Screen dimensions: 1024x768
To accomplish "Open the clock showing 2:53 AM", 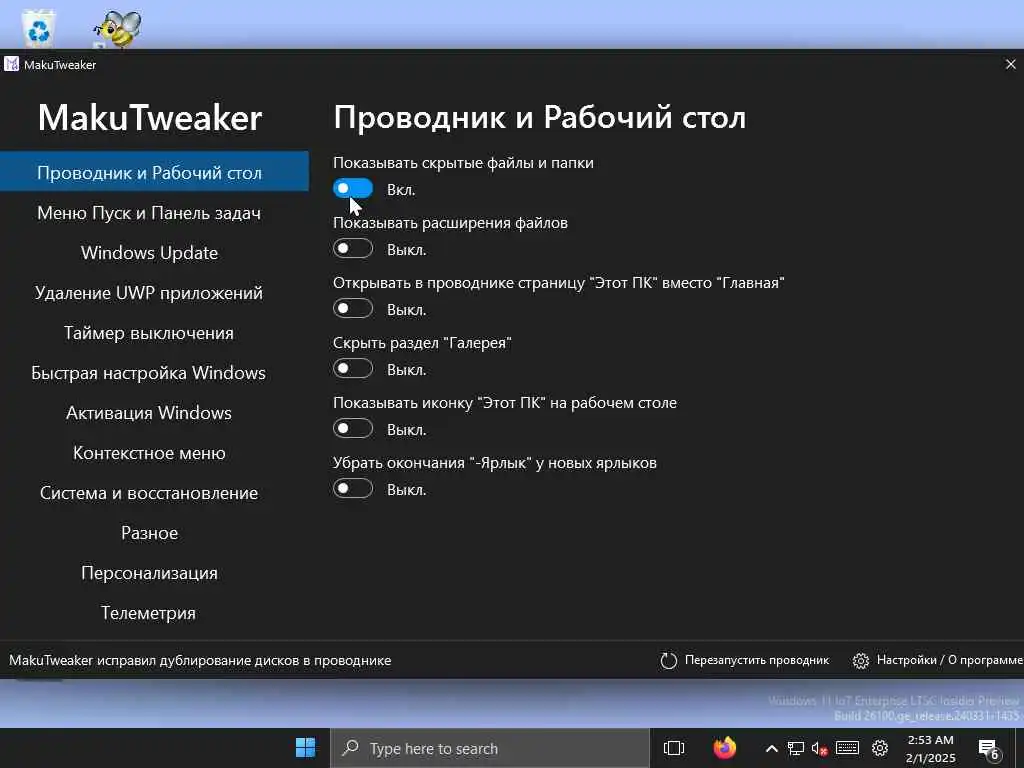I will pyautogui.click(x=931, y=748).
